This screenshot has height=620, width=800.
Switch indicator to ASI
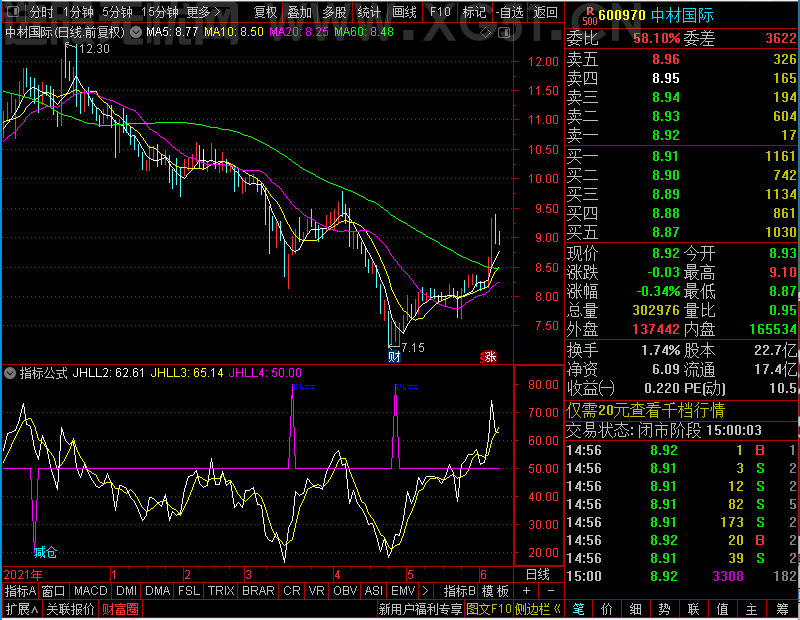[373, 591]
